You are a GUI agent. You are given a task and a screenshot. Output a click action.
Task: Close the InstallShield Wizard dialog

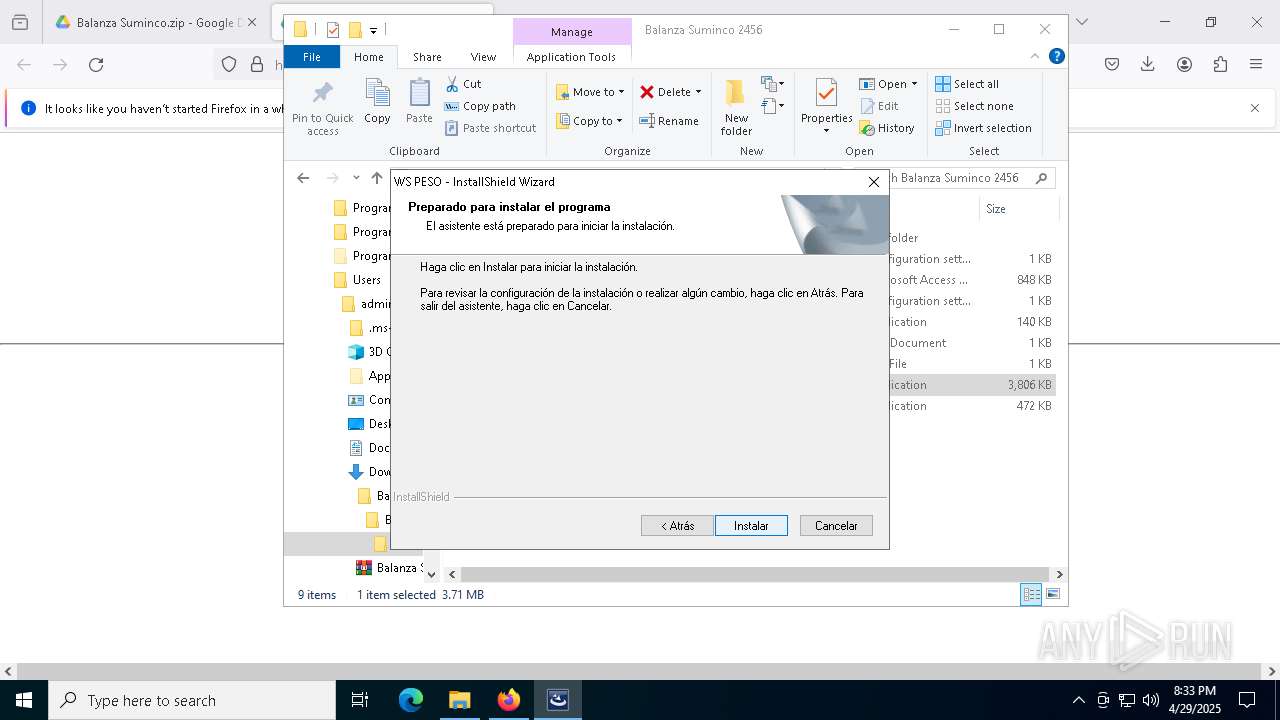[873, 182]
